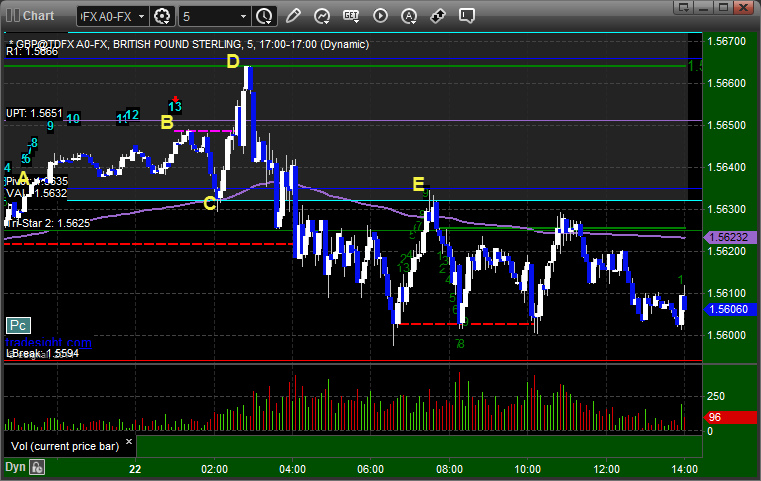
Task: Click the yellow A label marker
Action: pos(23,178)
